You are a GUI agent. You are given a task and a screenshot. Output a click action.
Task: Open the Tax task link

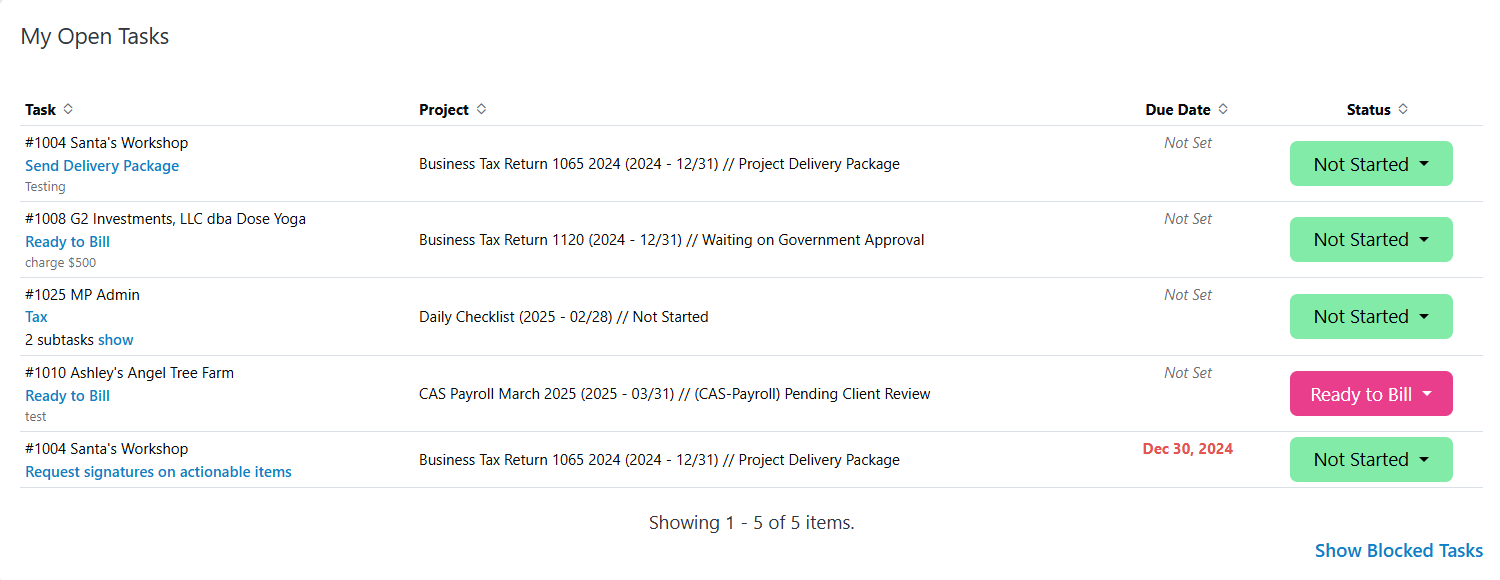tap(36, 317)
